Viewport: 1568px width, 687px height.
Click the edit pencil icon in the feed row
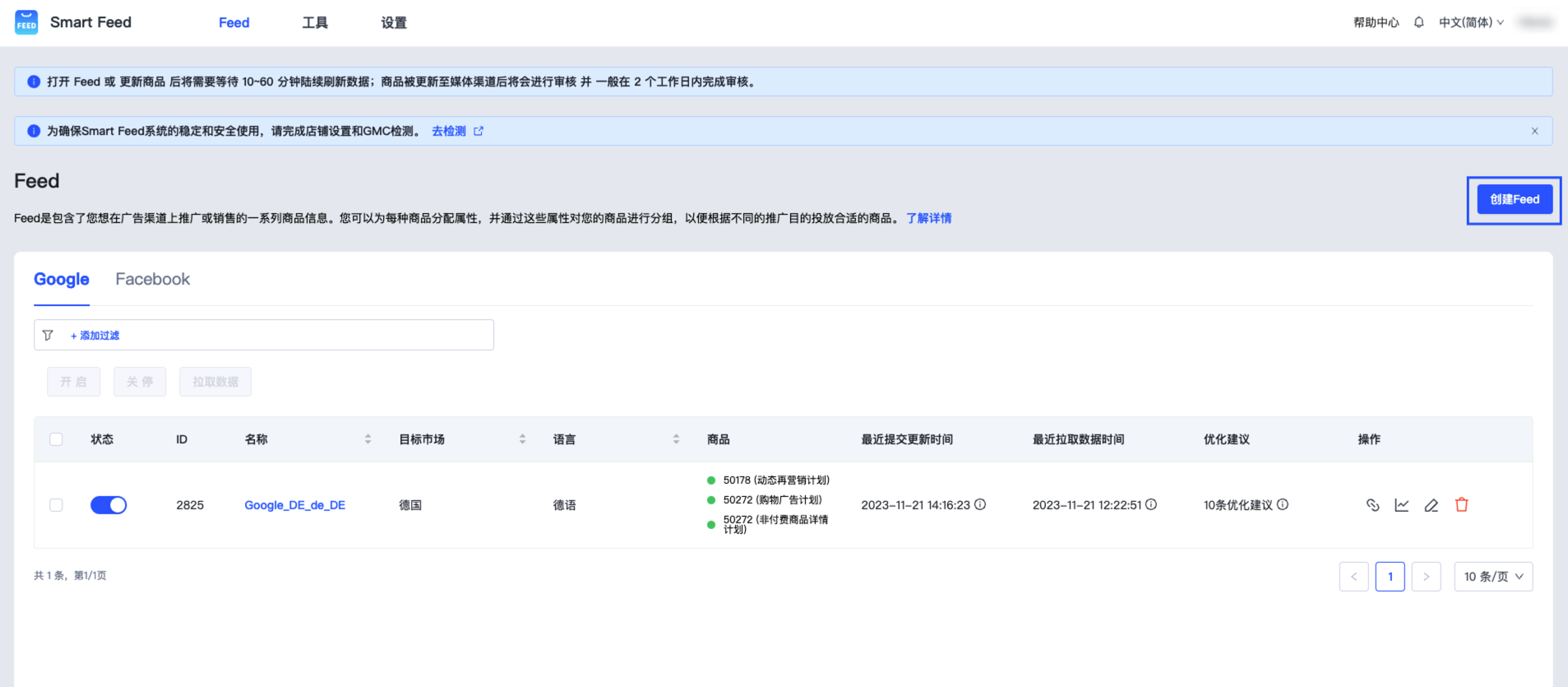point(1432,505)
